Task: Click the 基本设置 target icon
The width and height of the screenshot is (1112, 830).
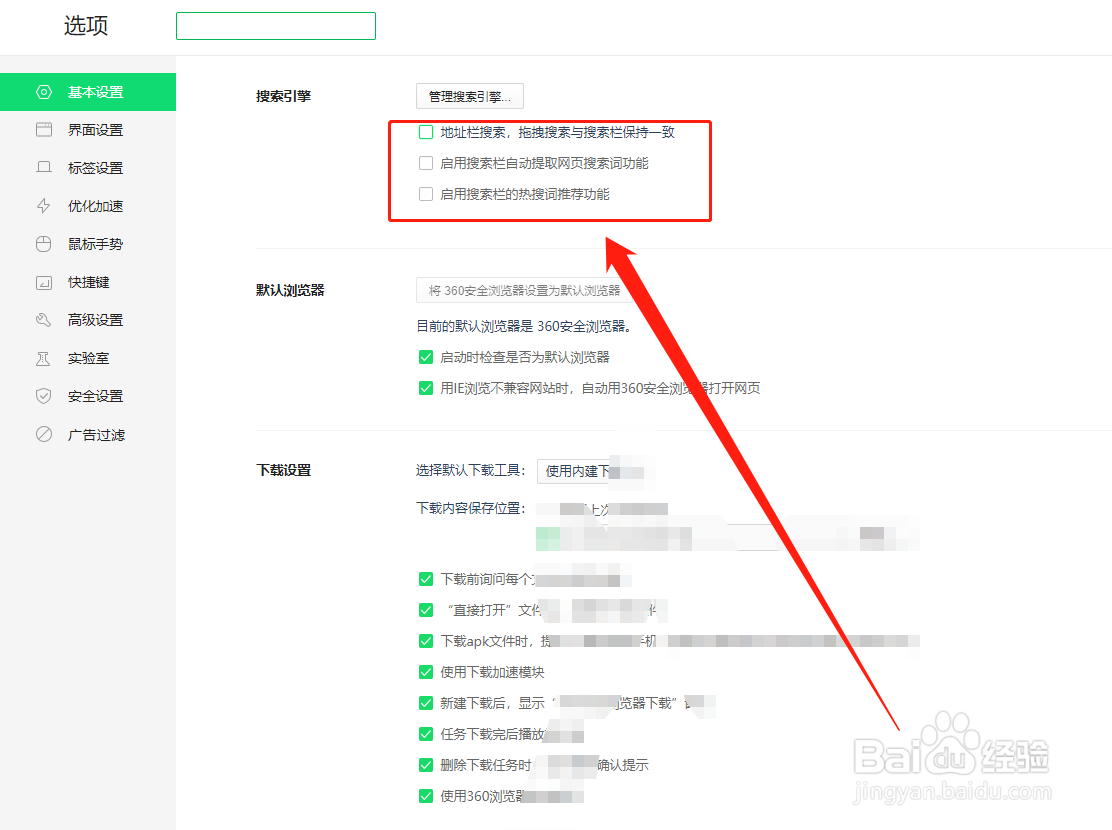Action: (44, 92)
